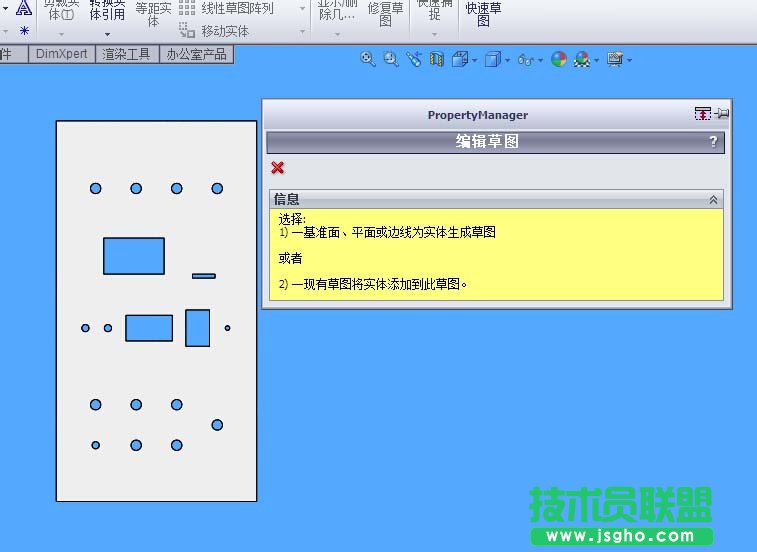
Task: Click the PropertyManager title text
Action: 477,115
